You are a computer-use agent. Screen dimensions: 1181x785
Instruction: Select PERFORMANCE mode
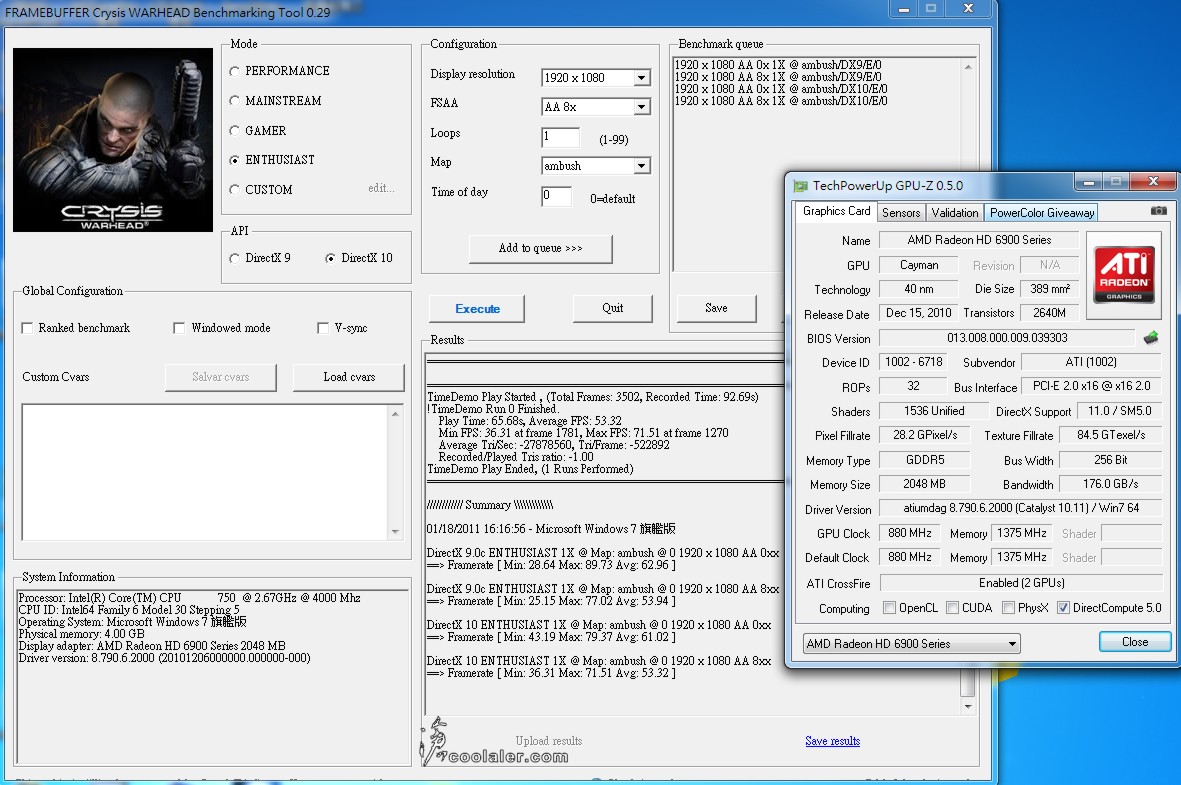234,71
